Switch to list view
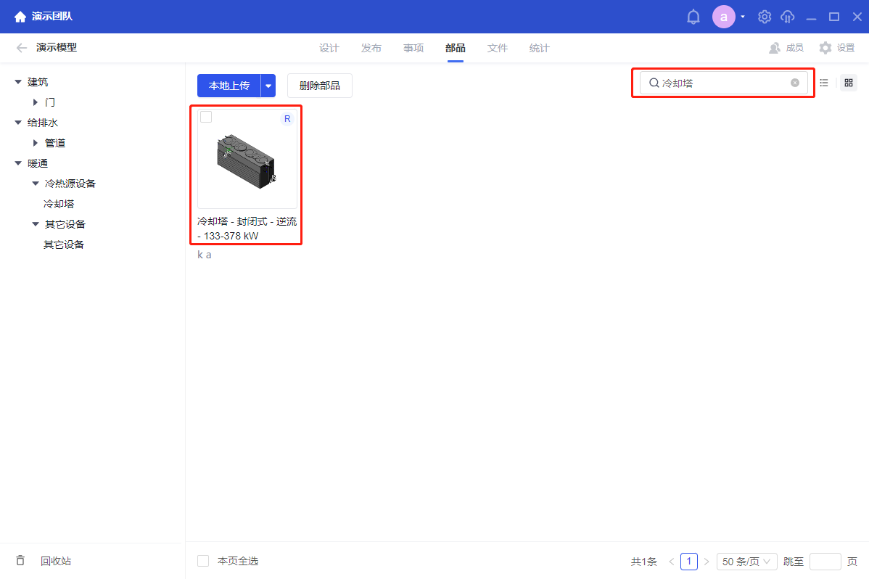Viewport: 869px width, 579px height. coord(824,83)
